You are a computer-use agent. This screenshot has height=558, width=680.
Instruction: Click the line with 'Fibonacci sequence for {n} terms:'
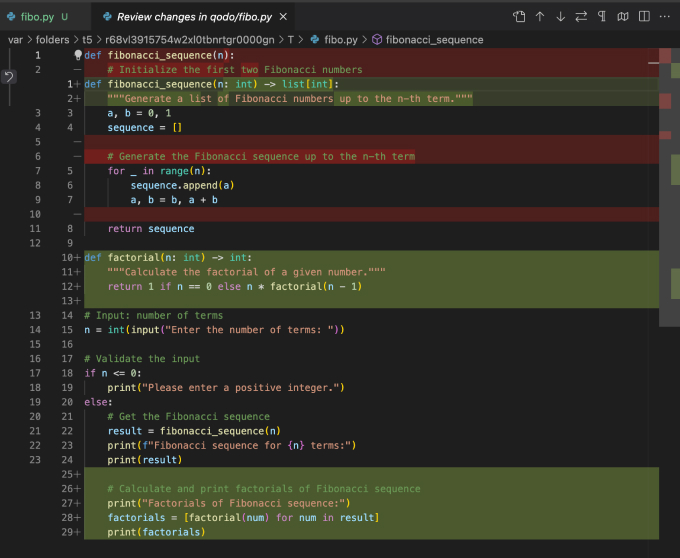click(x=232, y=445)
